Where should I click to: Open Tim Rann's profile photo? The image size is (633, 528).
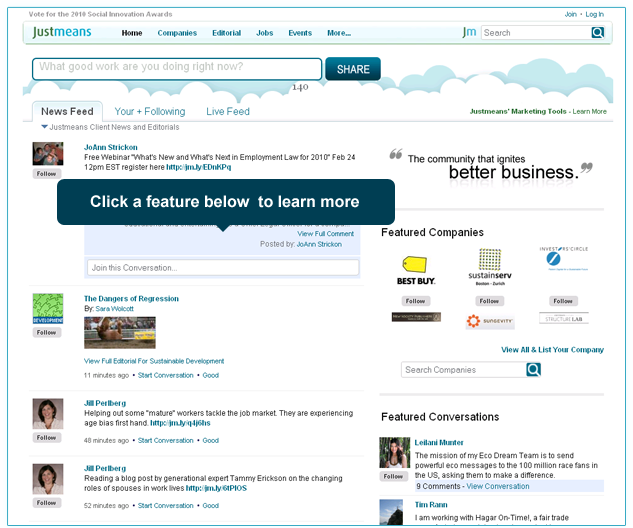(391, 512)
